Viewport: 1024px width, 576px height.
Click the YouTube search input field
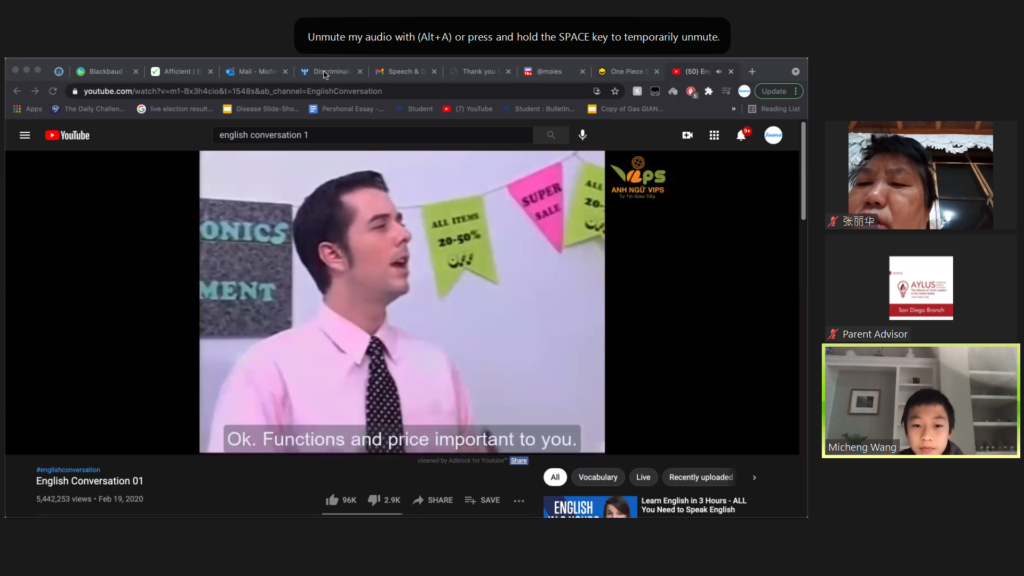372,135
